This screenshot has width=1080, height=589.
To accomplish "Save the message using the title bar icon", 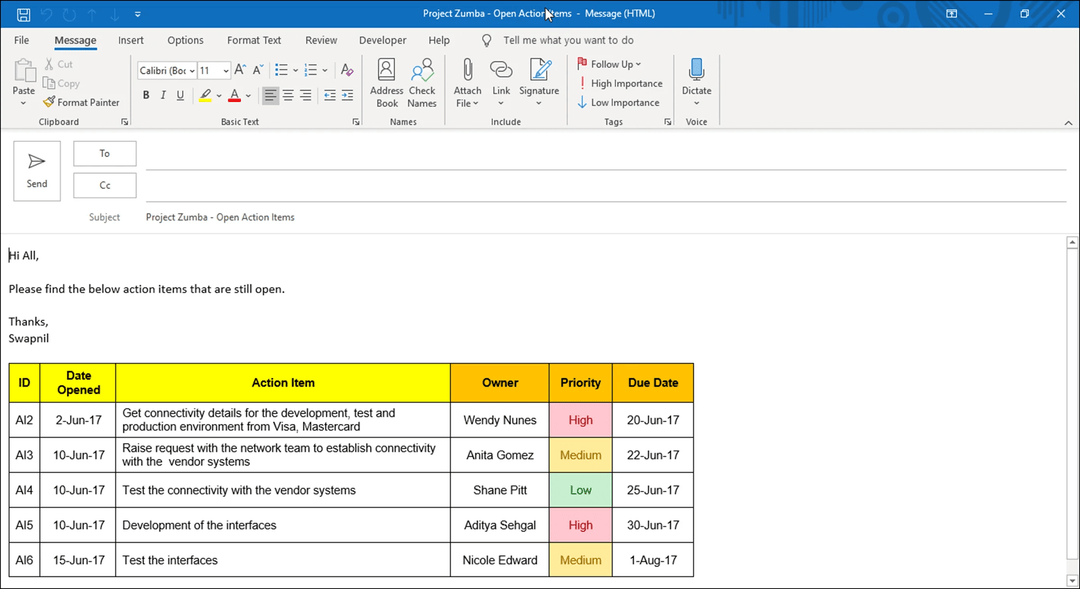I will point(24,14).
